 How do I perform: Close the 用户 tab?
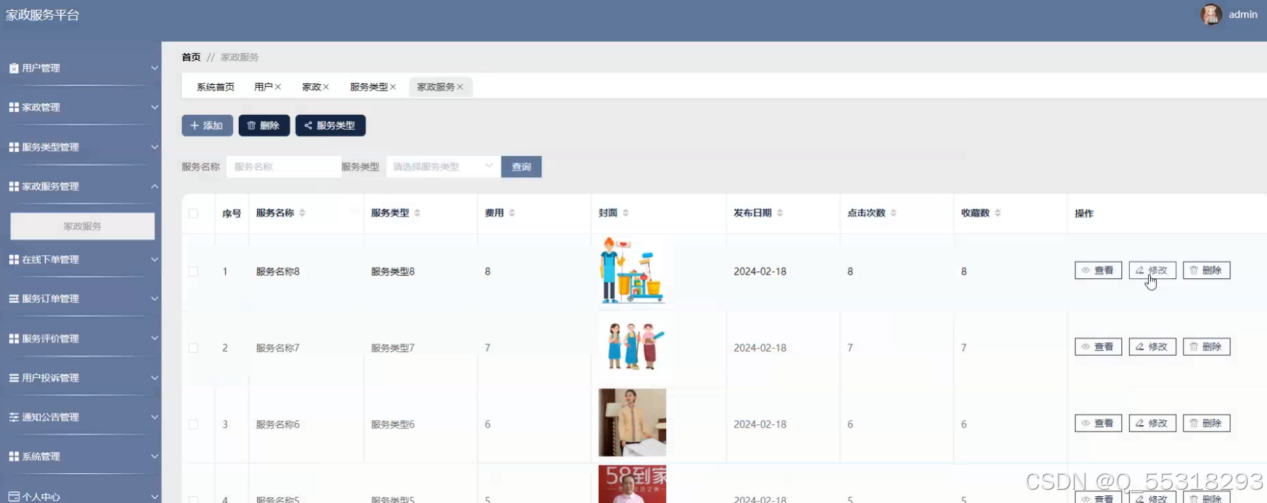pos(278,87)
